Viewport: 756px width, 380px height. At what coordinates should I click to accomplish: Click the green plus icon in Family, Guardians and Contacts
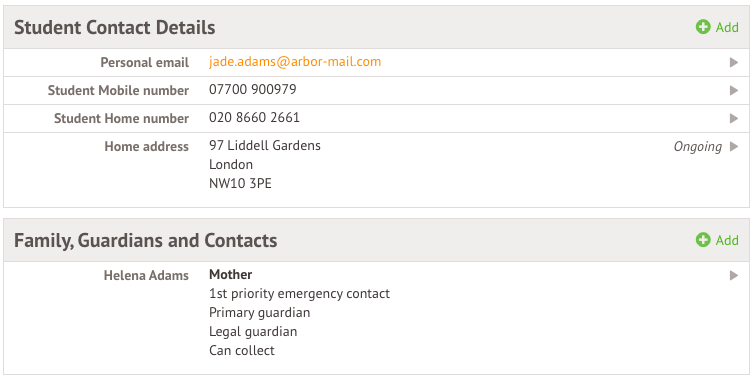[703, 240]
